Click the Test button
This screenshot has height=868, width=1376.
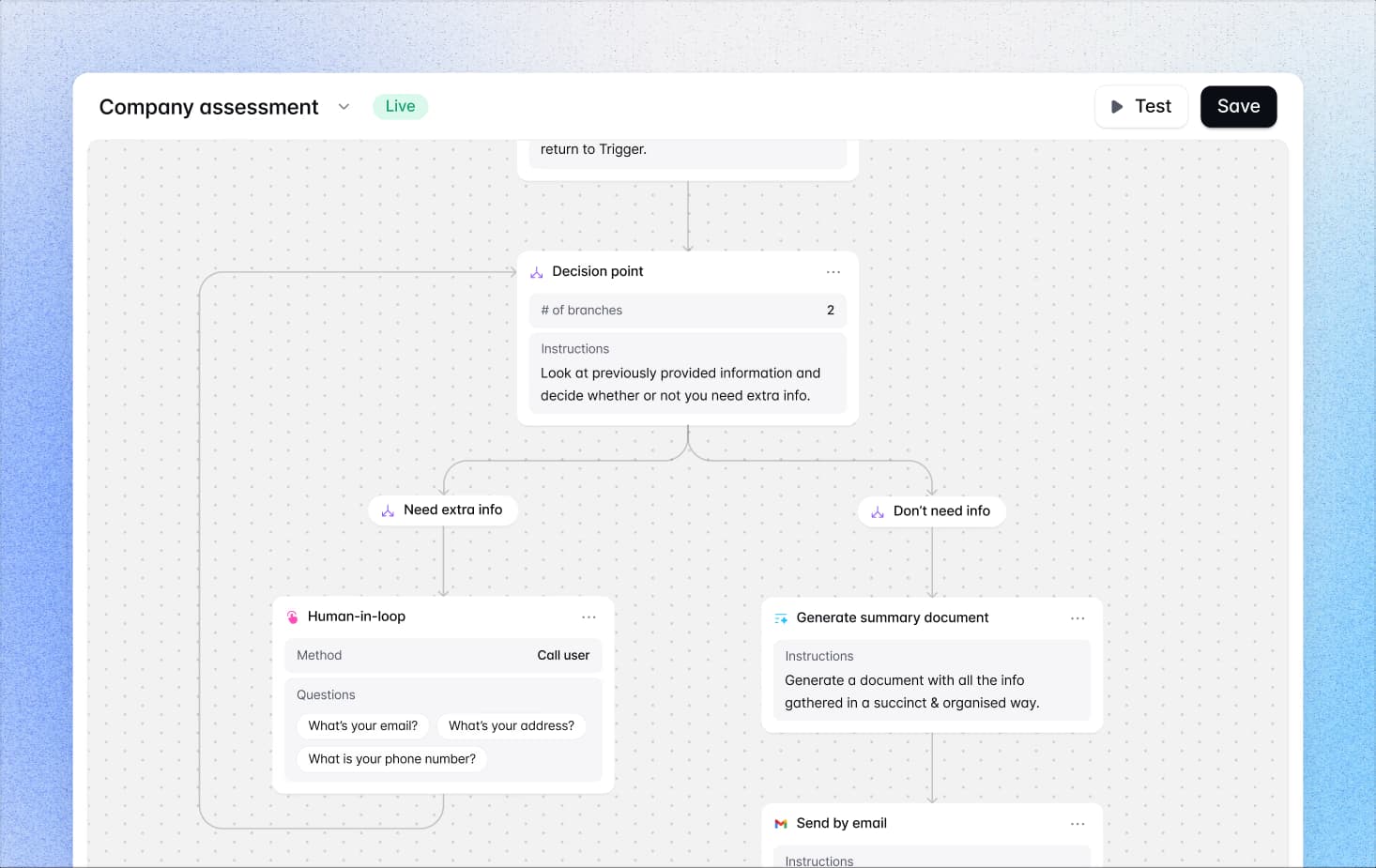click(x=1141, y=106)
